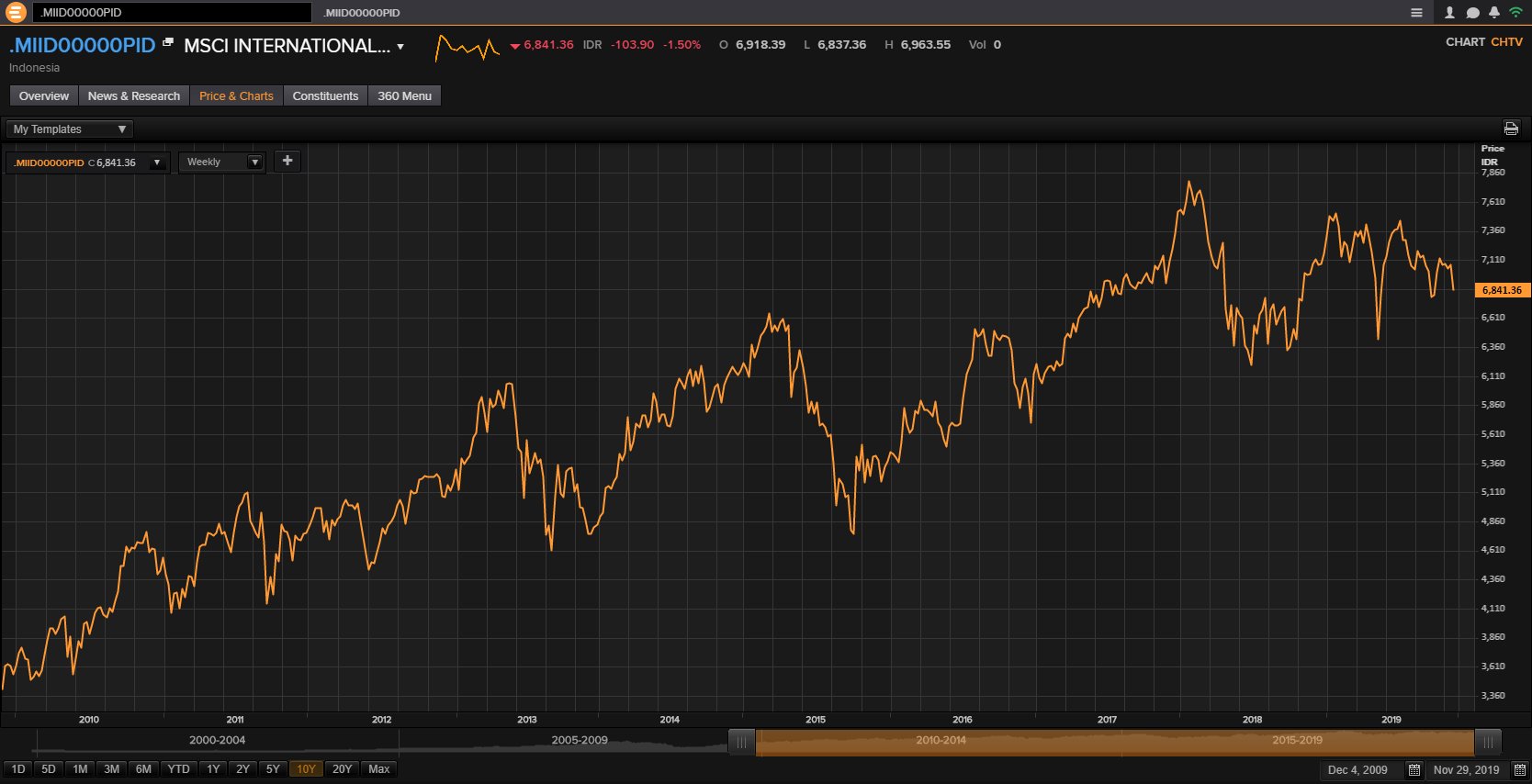Click the L 6,837.36 low value
This screenshot has width=1532, height=784.
835,45
